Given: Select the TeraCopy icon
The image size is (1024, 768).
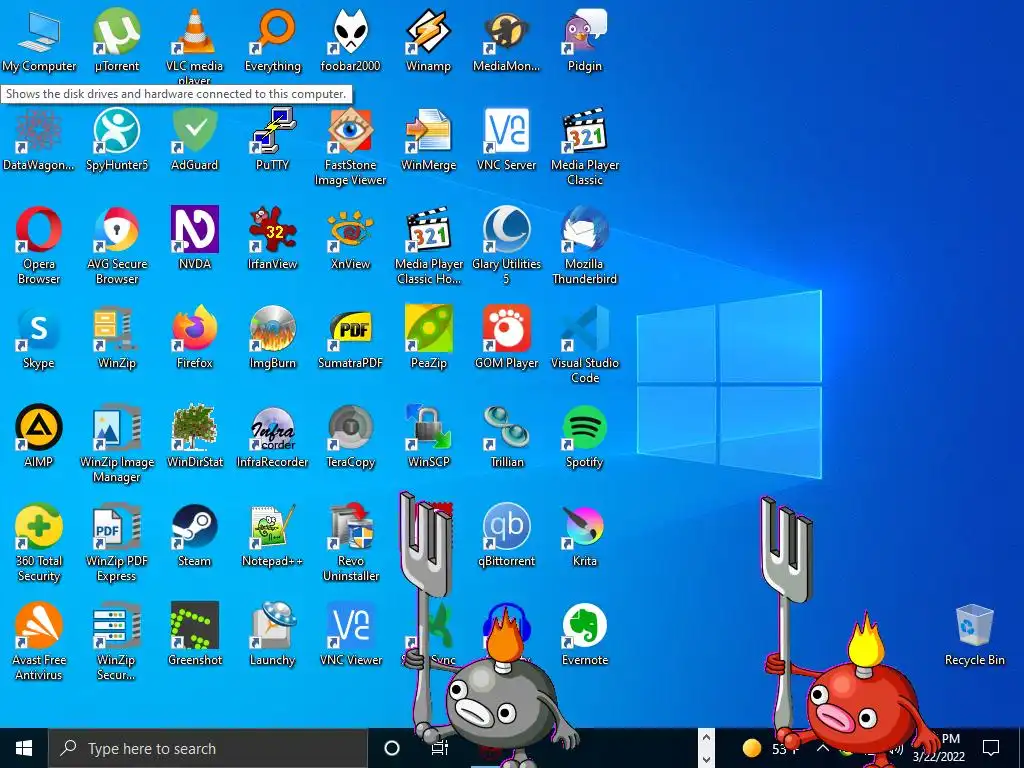Looking at the screenshot, I should 351,428.
